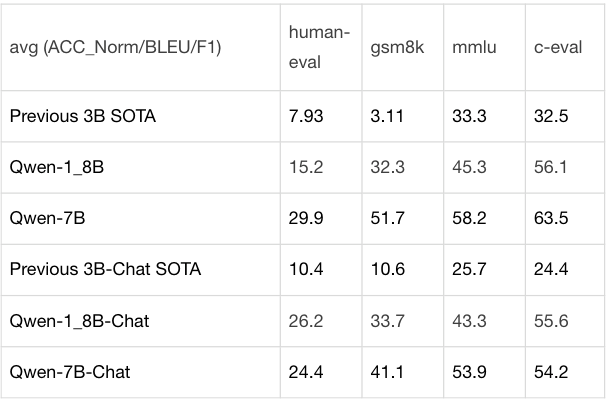Click the c-eval column header
Screen dimensions: 611x403
point(558,48)
